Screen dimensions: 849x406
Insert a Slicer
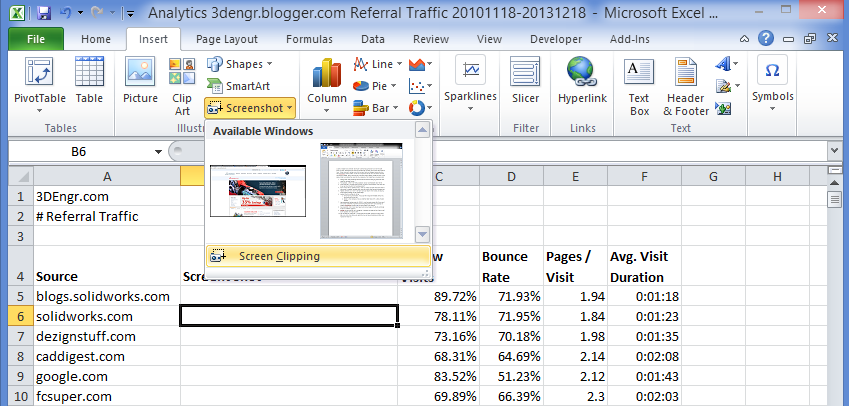pyautogui.click(x=525, y=81)
